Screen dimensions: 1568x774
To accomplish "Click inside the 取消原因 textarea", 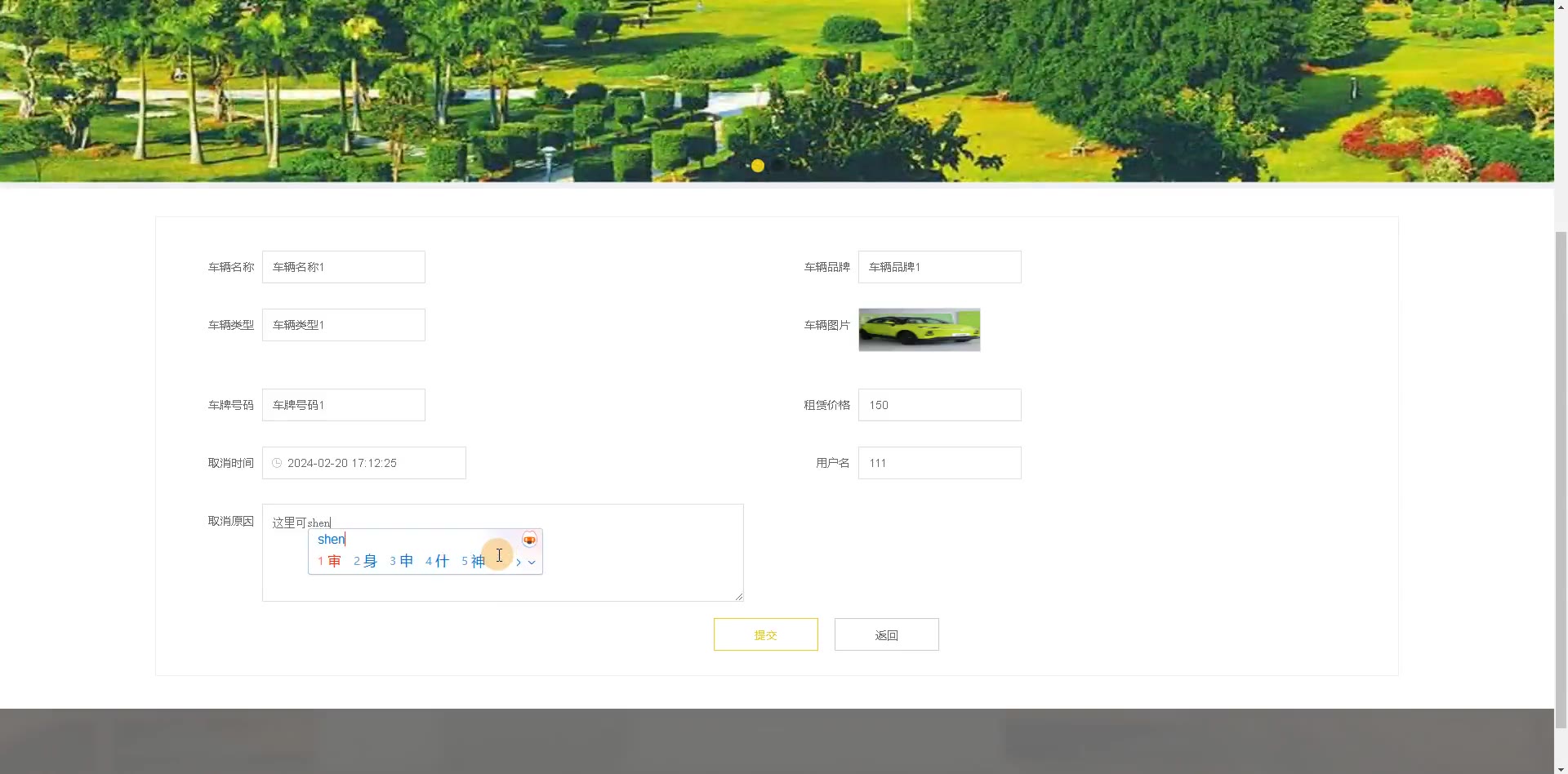I will click(502, 553).
